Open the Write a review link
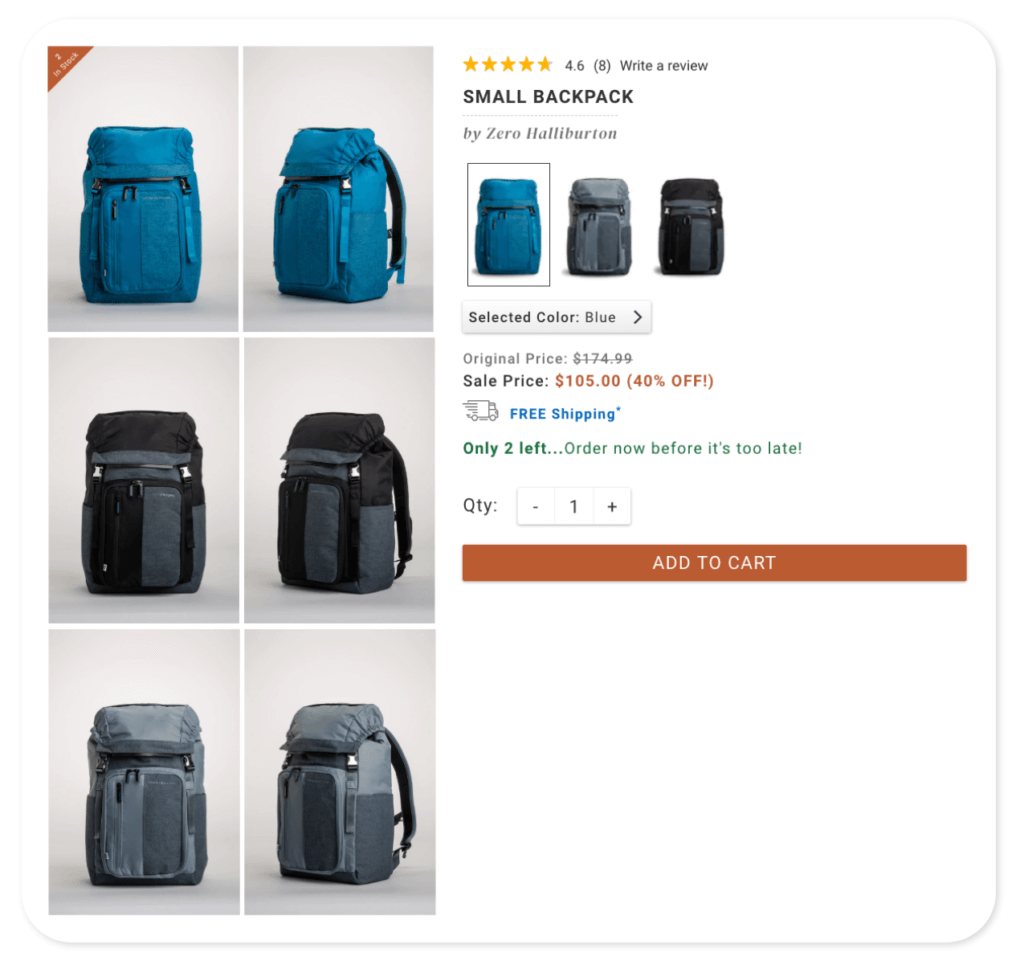 [x=664, y=66]
